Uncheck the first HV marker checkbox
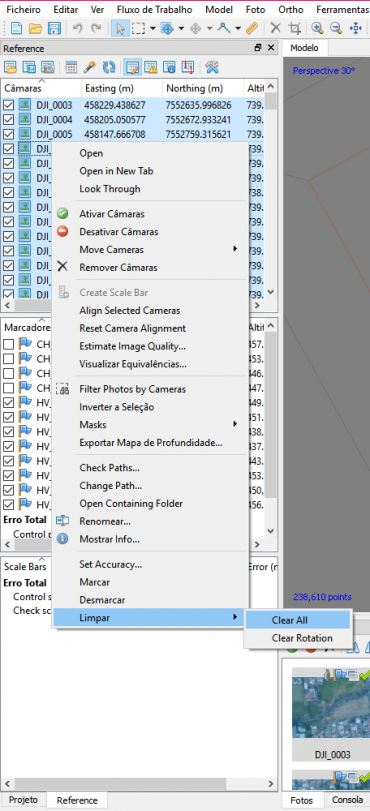Image resolution: width=370 pixels, height=811 pixels. (8, 402)
